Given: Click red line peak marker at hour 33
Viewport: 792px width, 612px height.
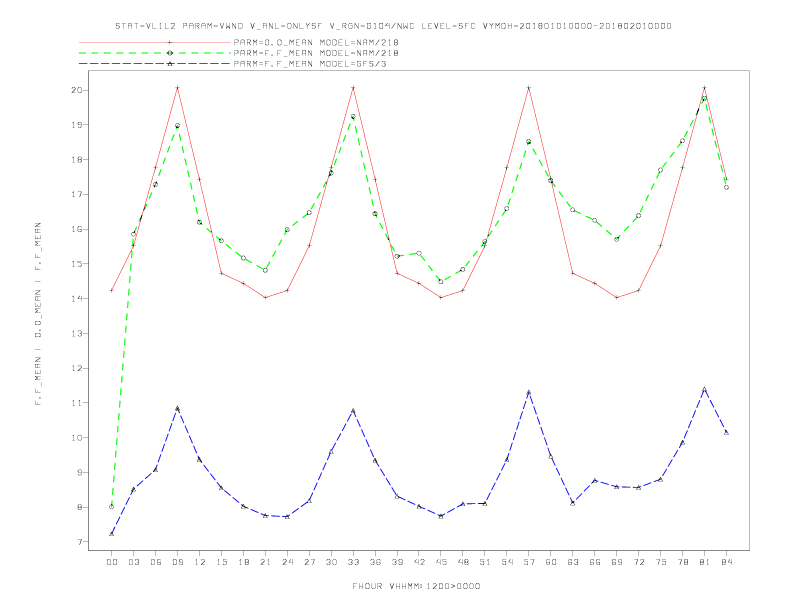Looking at the screenshot, I should [353, 88].
